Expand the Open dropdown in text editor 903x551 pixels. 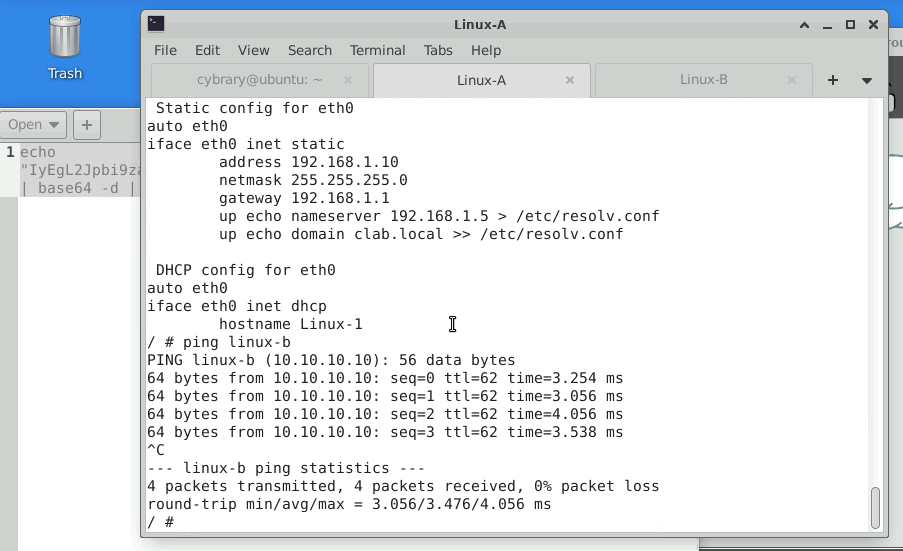(x=33, y=125)
